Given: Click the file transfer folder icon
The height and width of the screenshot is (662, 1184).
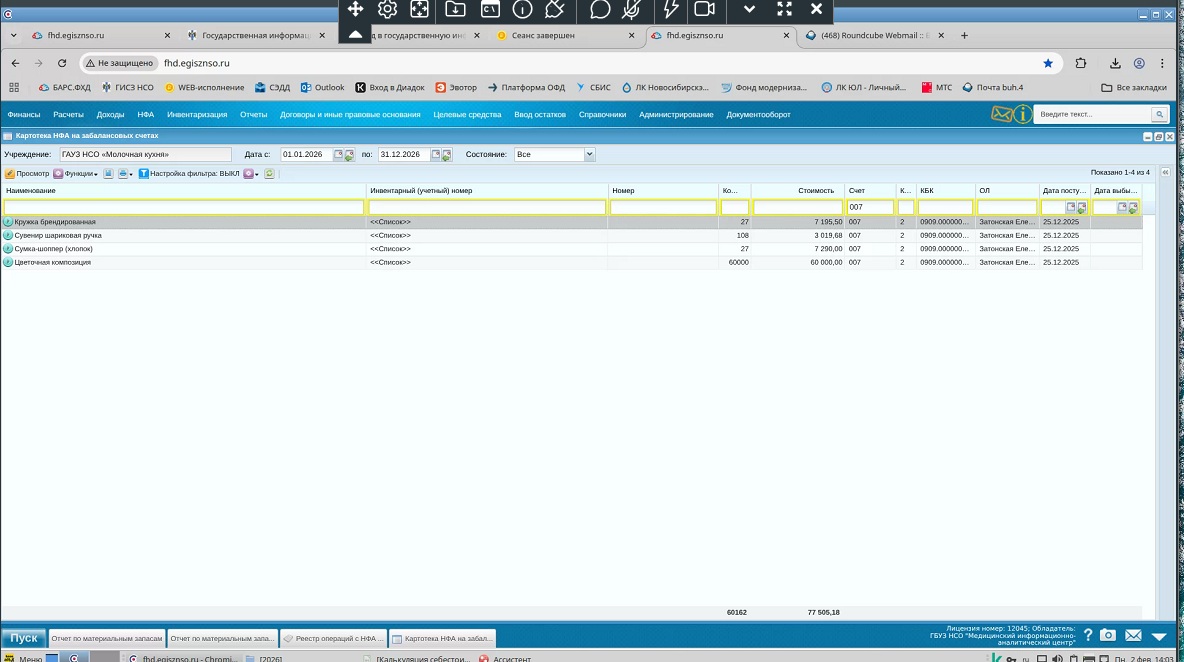Looking at the screenshot, I should [x=455, y=9].
